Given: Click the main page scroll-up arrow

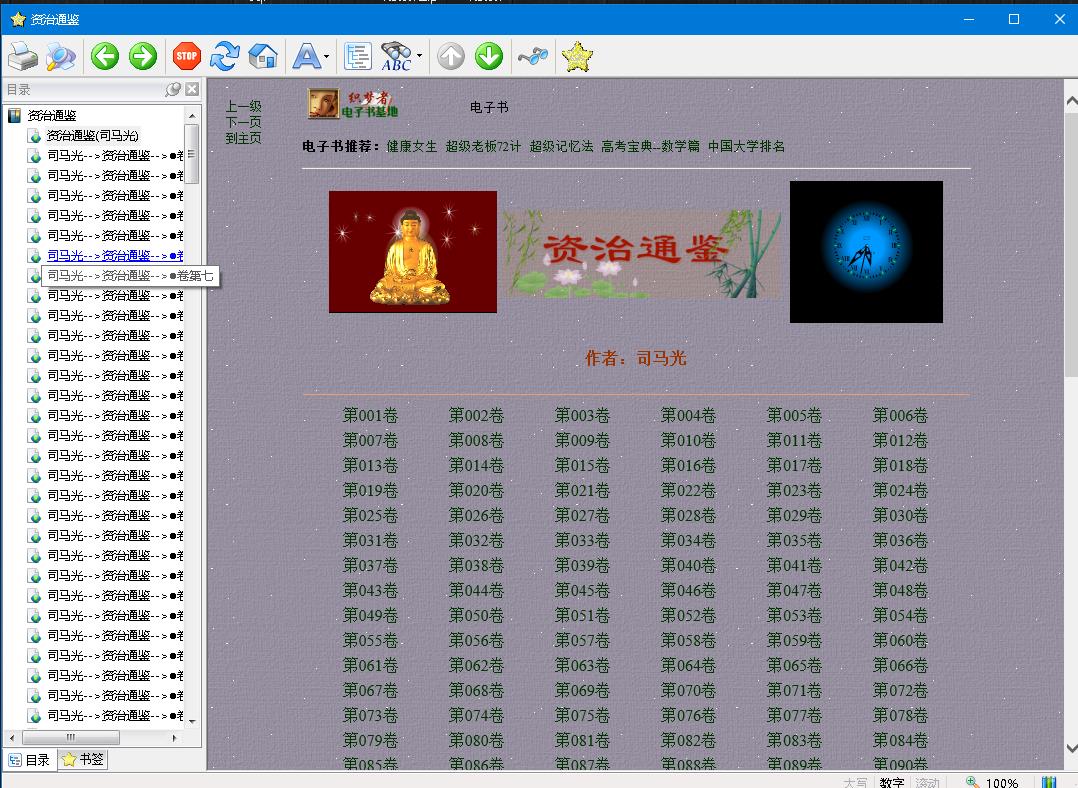Looking at the screenshot, I should (x=1071, y=100).
